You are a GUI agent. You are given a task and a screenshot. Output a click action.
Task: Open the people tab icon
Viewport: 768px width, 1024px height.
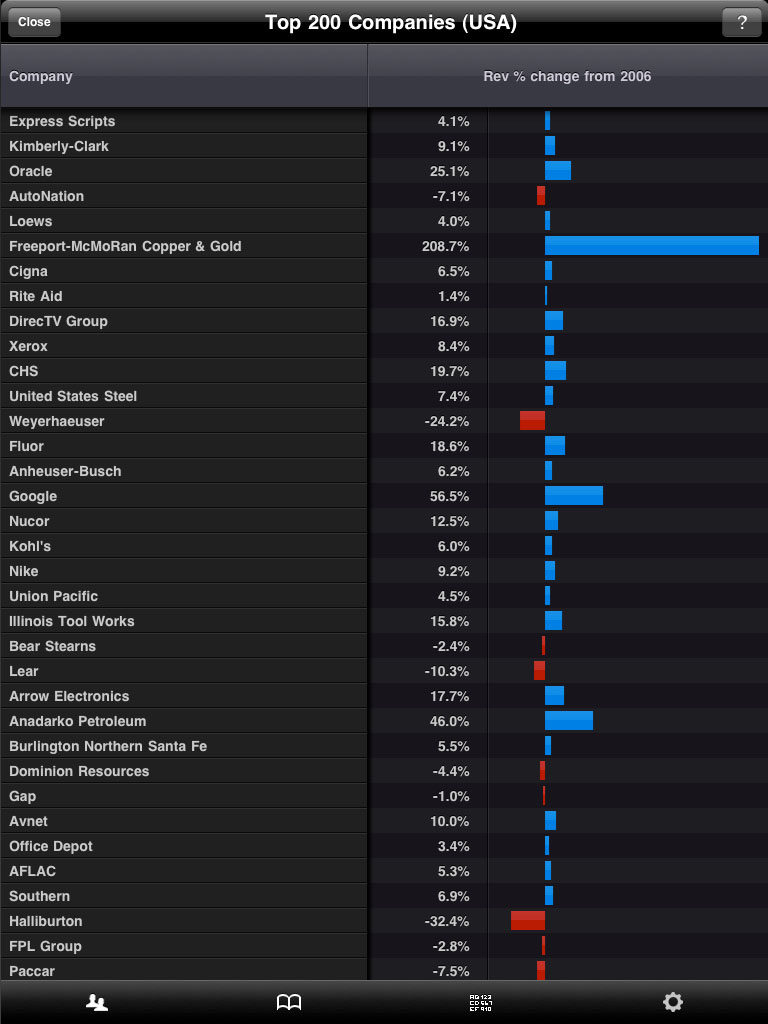point(97,1002)
